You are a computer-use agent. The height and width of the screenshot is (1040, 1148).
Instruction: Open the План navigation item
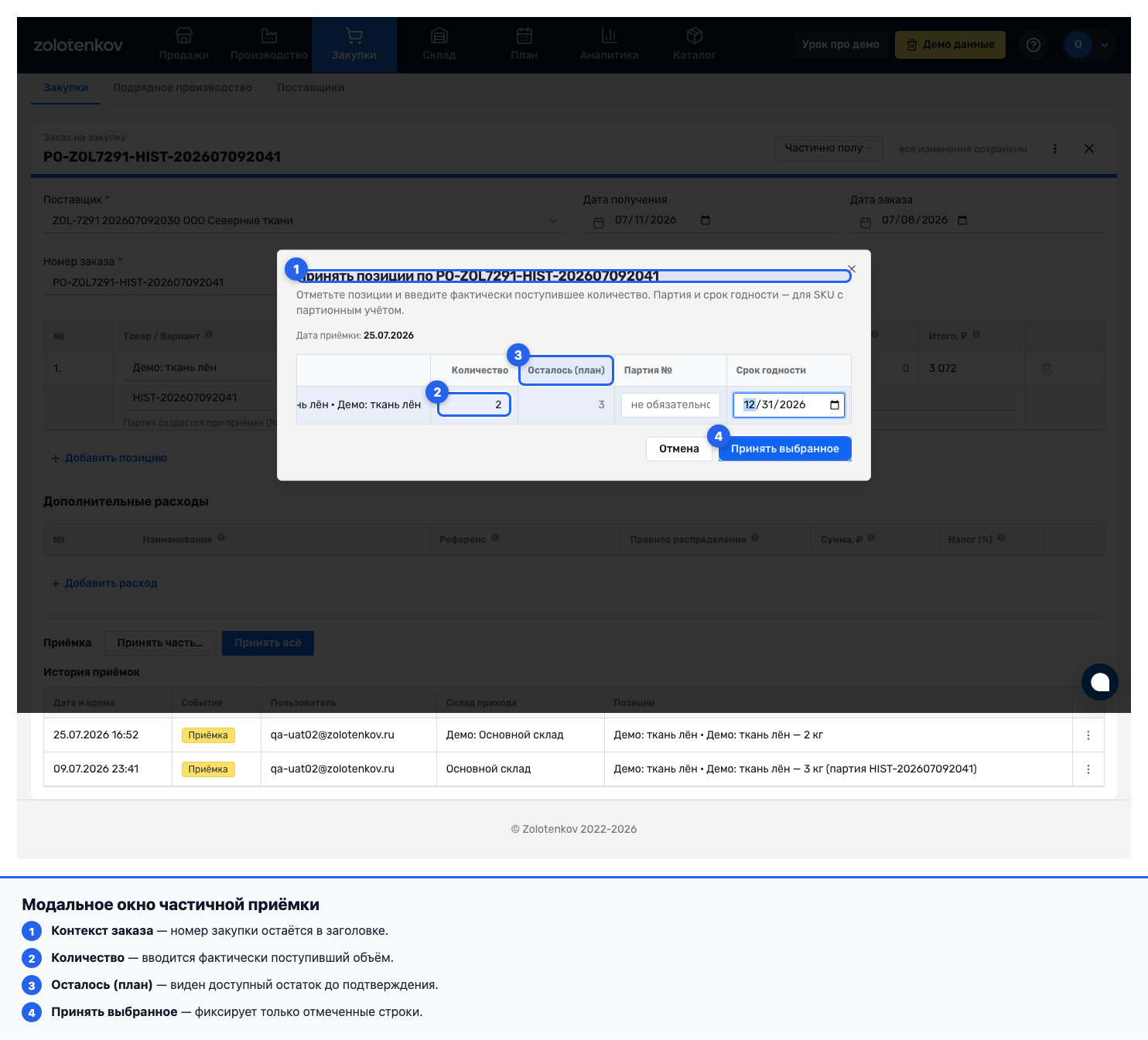coord(524,44)
